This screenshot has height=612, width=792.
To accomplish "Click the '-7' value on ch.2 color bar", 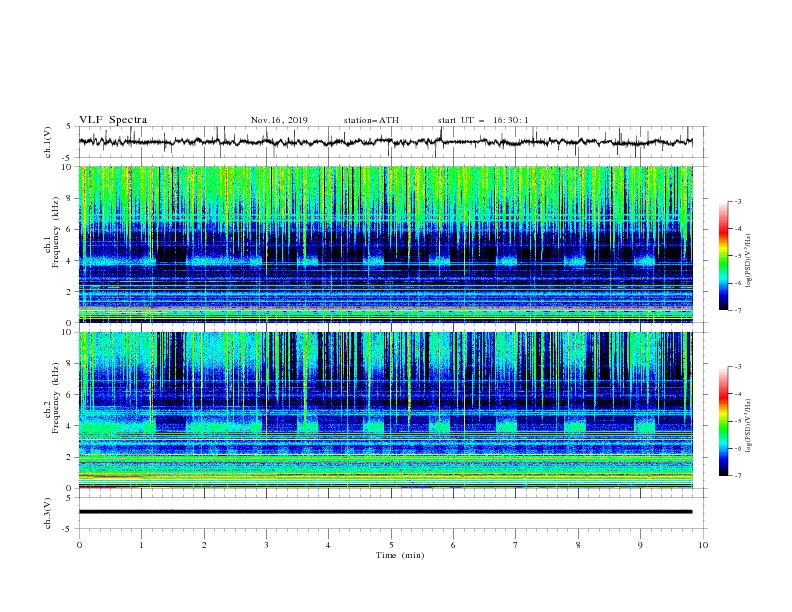I will (x=737, y=476).
